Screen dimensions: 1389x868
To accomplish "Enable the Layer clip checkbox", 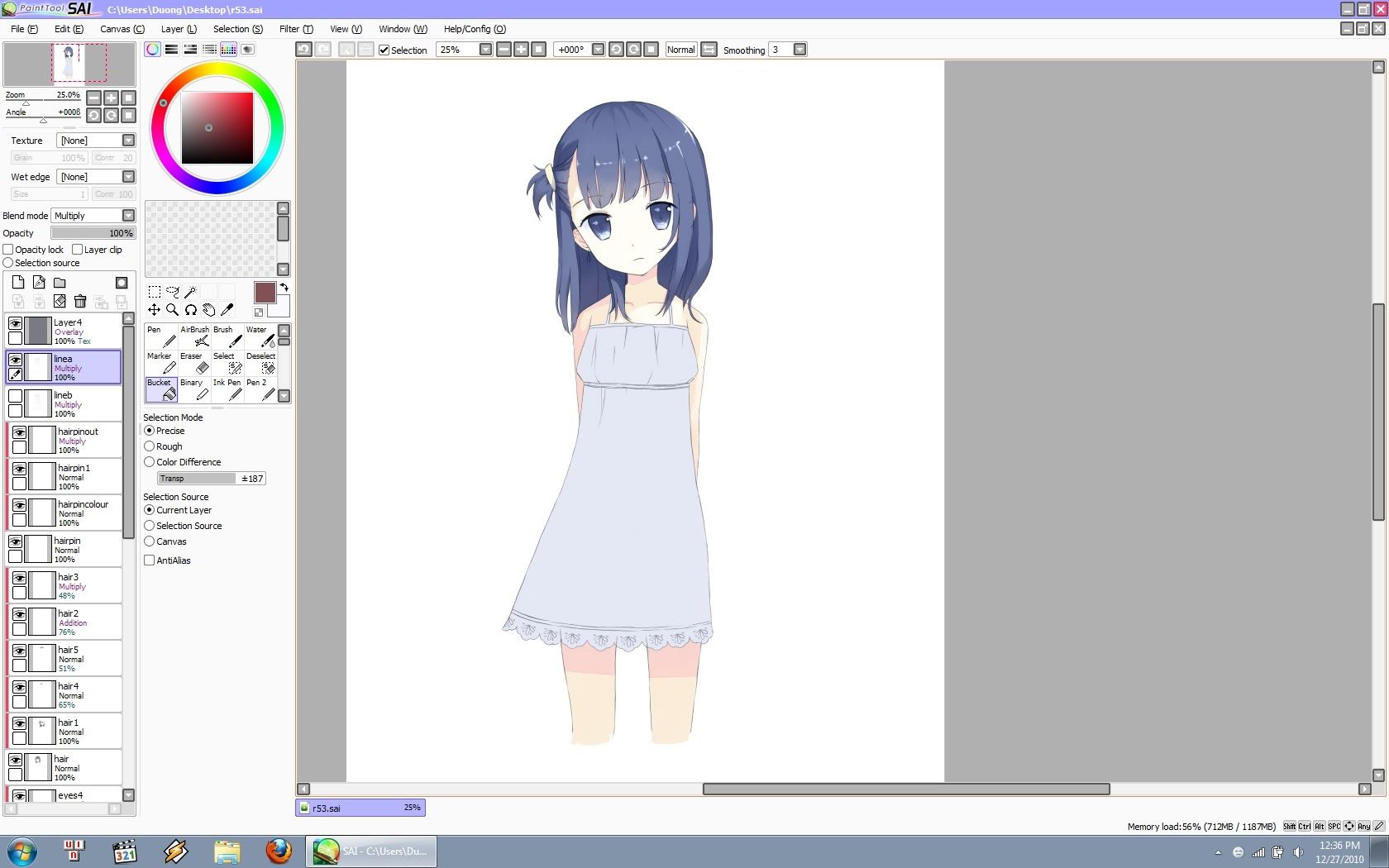I will click(x=78, y=250).
